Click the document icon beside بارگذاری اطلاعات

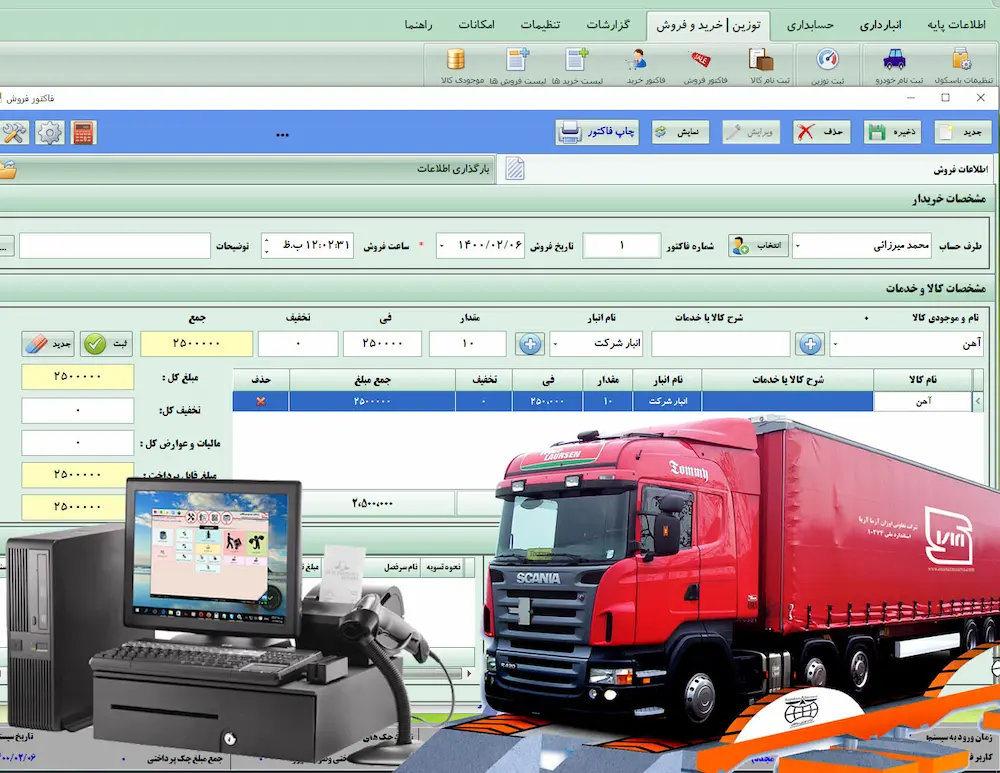515,169
